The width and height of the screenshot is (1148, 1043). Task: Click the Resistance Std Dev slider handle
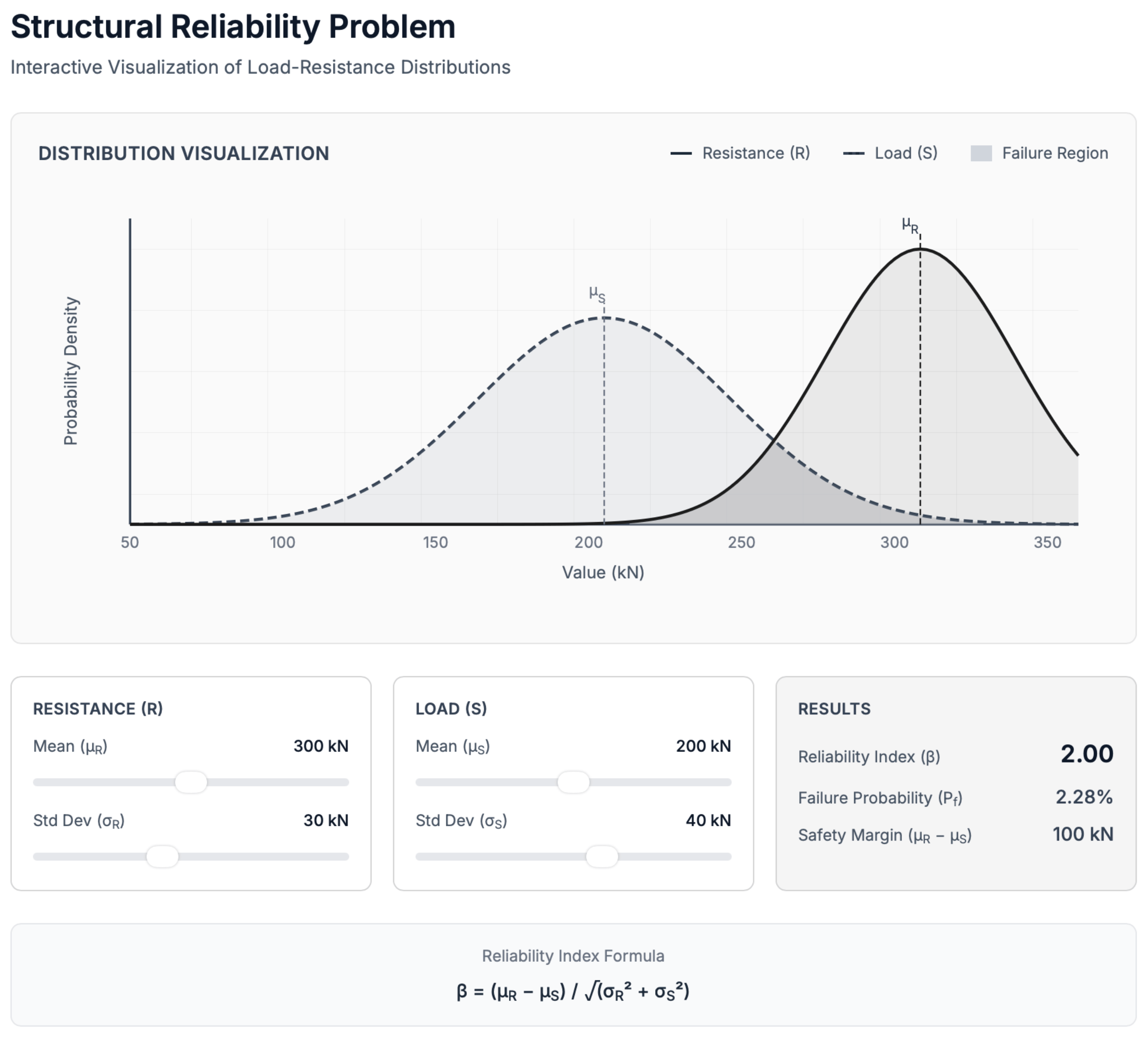click(162, 856)
